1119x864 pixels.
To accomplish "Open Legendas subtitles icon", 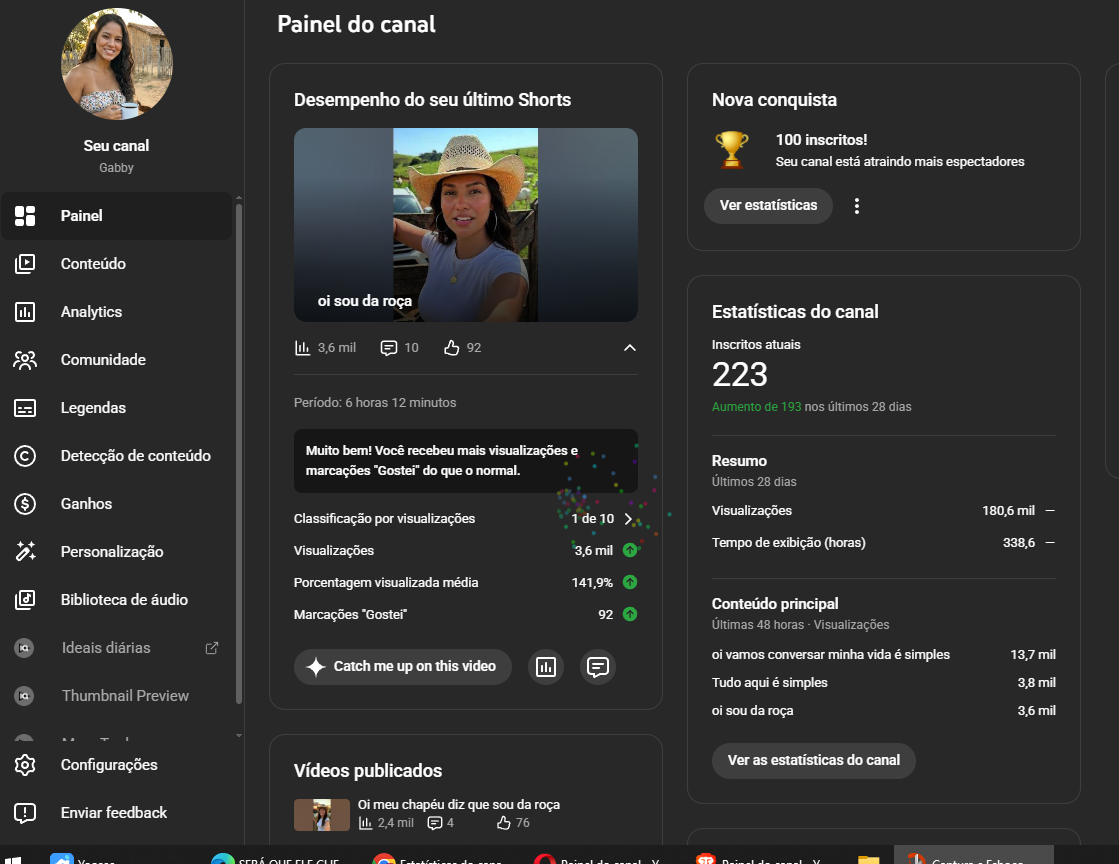I will tap(25, 408).
